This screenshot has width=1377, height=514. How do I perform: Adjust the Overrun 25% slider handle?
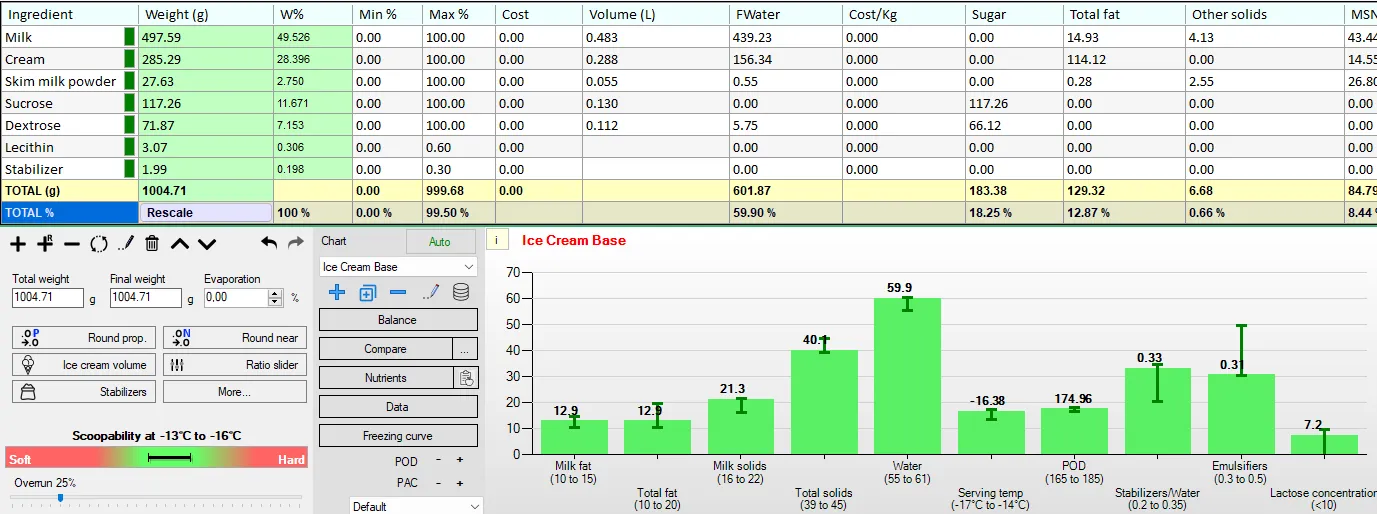60,497
